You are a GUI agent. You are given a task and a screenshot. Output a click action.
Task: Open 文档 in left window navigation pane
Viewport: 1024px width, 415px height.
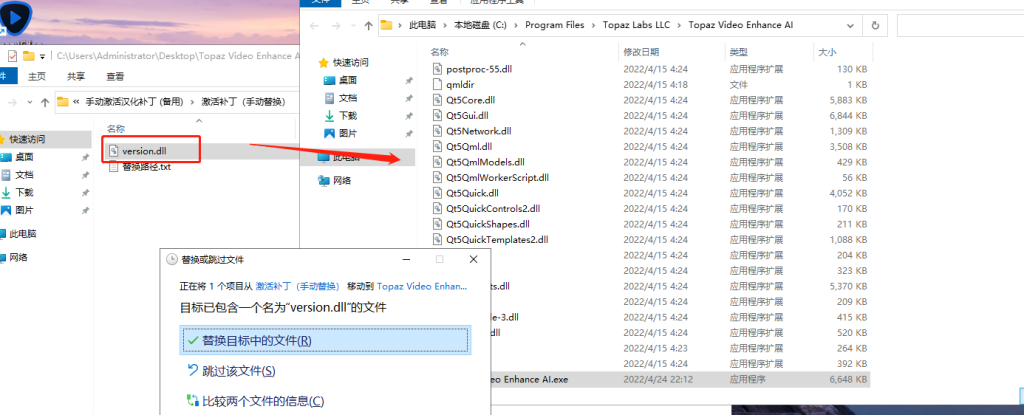[24, 174]
